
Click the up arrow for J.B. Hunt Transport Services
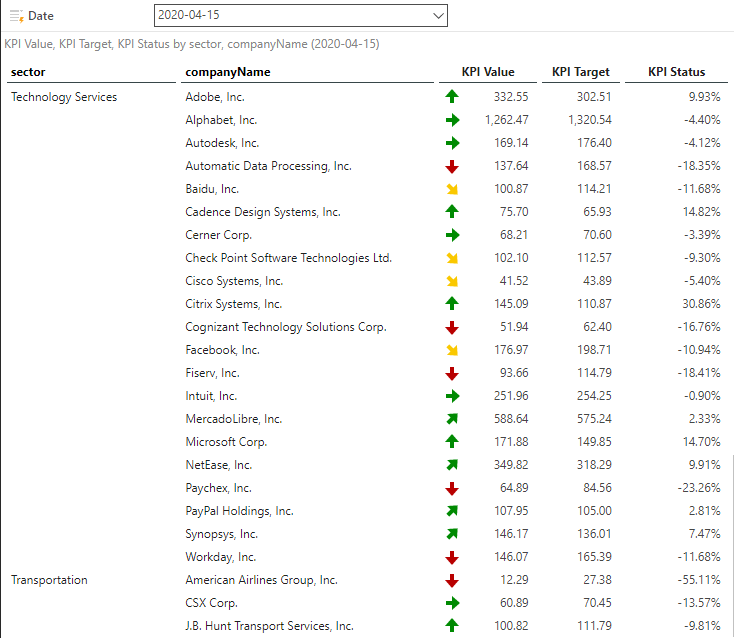pos(452,625)
